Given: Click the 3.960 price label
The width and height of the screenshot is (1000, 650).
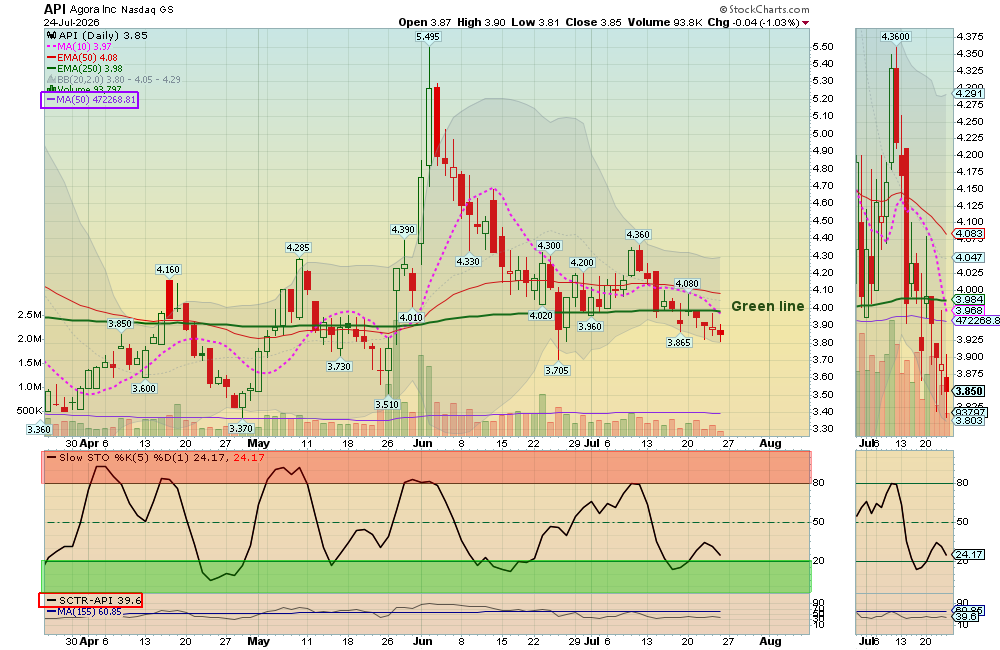Looking at the screenshot, I should click(590, 327).
